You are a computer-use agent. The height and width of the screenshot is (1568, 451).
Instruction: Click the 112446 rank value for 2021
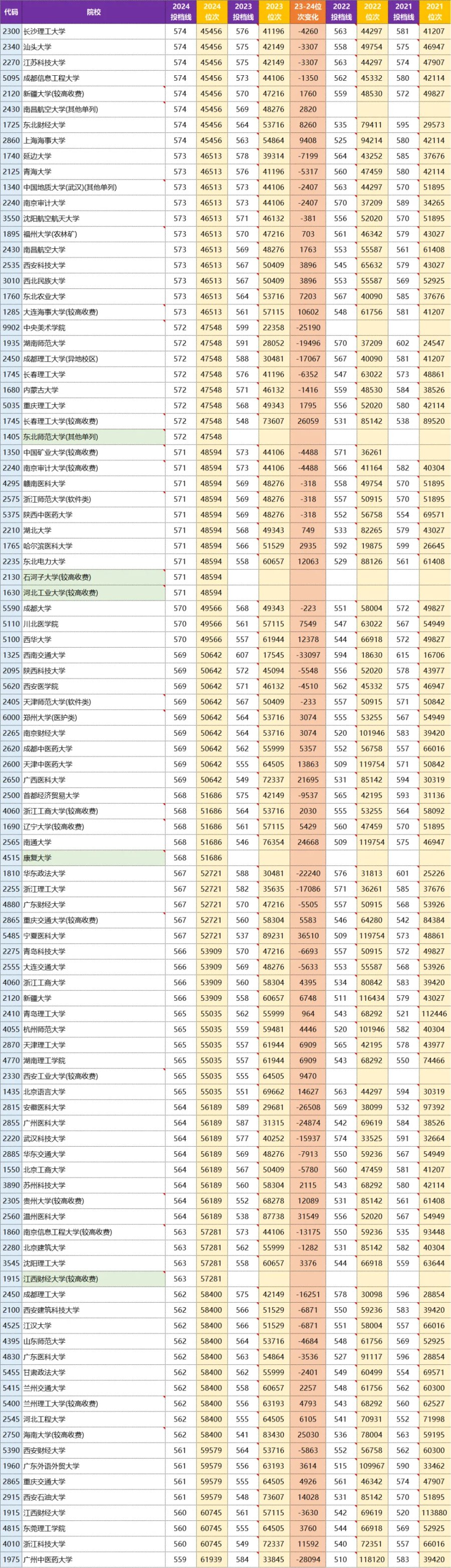tap(434, 1014)
